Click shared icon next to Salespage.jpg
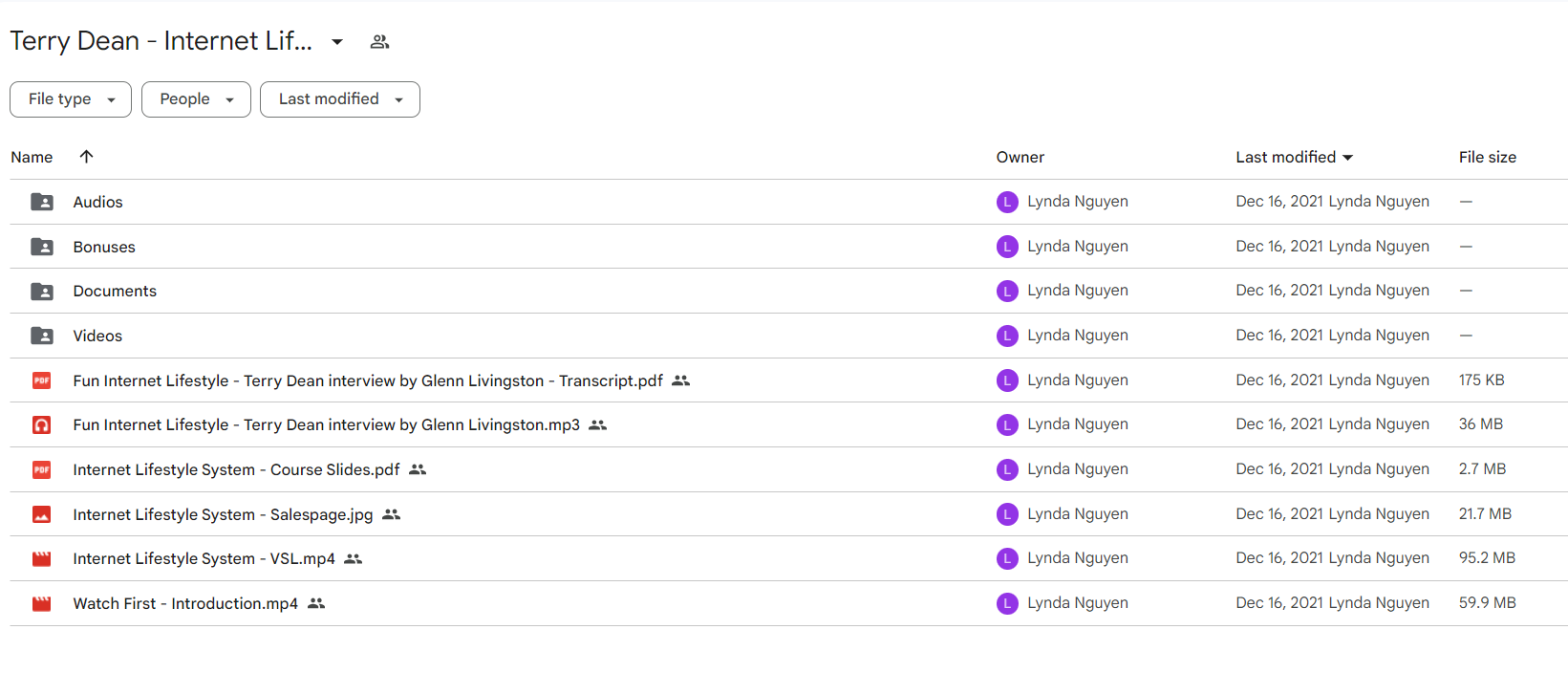 coord(391,514)
